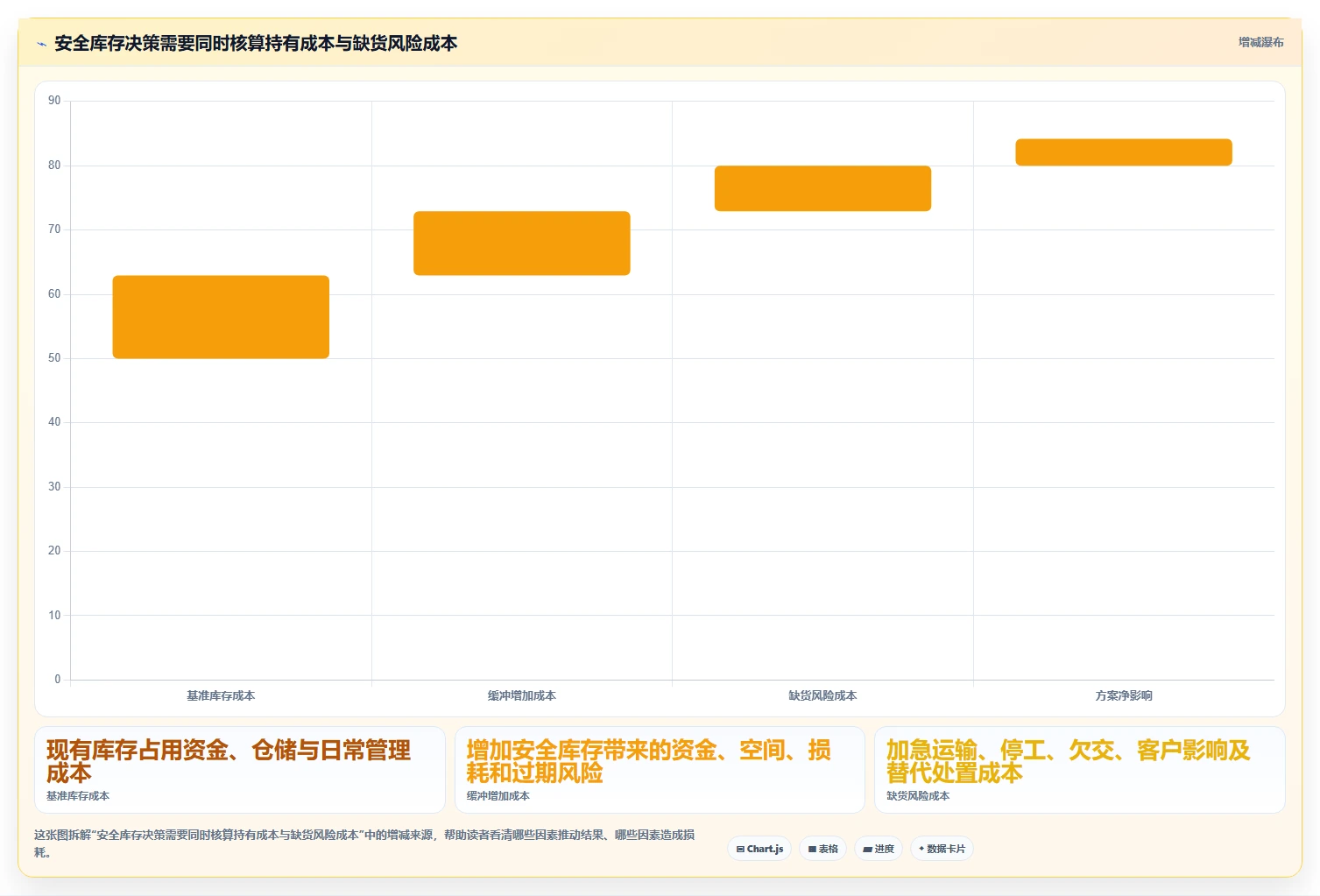Image resolution: width=1320 pixels, height=896 pixels.
Task: Click x-axis label 方案净影响
Action: (1124, 695)
